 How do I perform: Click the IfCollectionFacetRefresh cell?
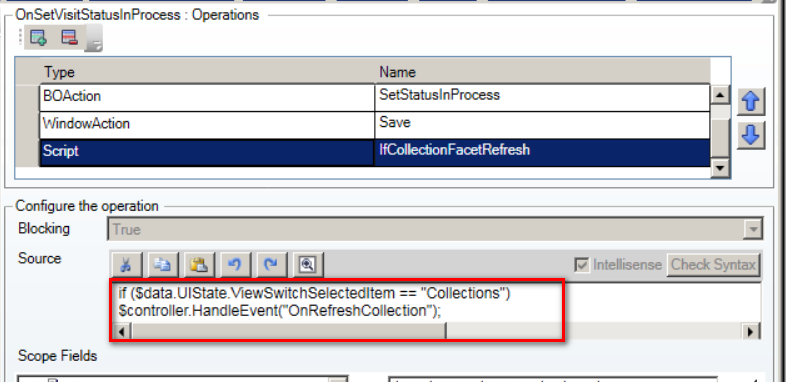pyautogui.click(x=542, y=152)
